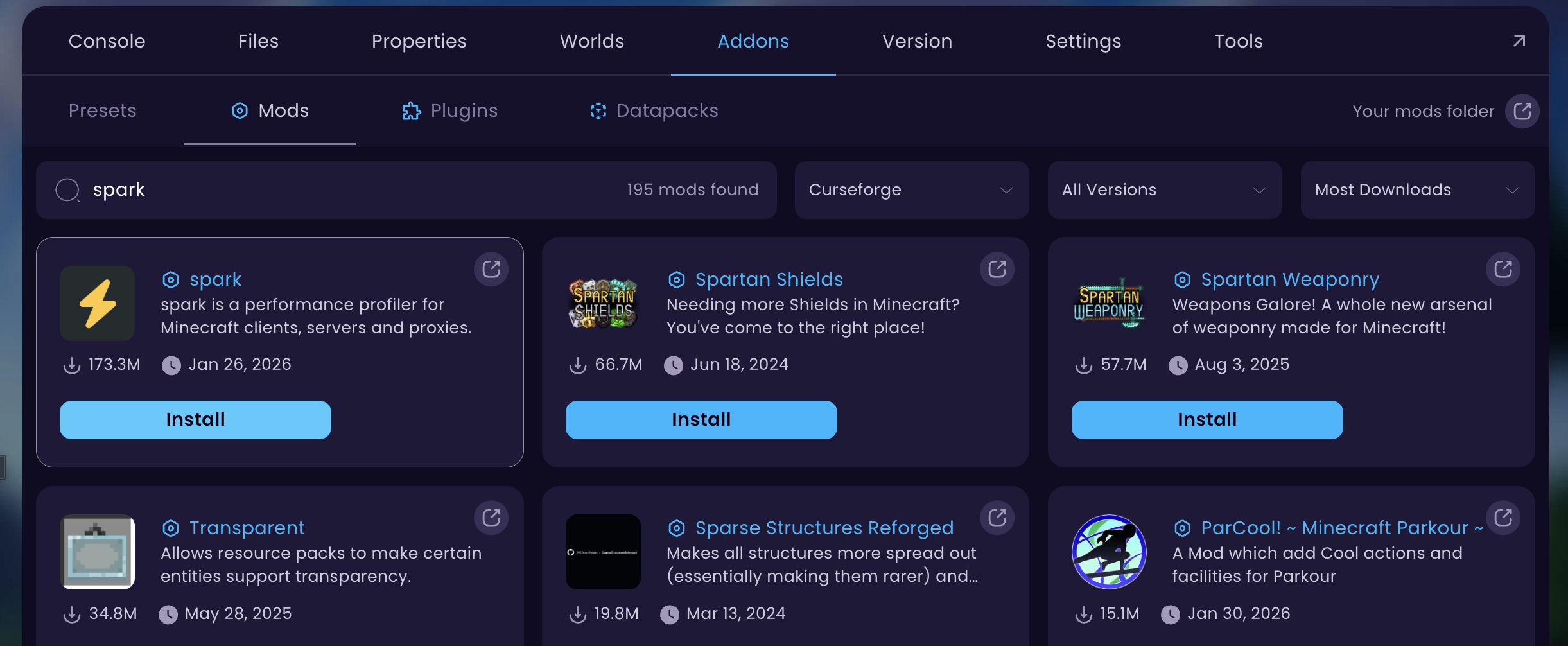Open the Properties tab
Viewport: 1568px width, 646px height.
pos(419,41)
